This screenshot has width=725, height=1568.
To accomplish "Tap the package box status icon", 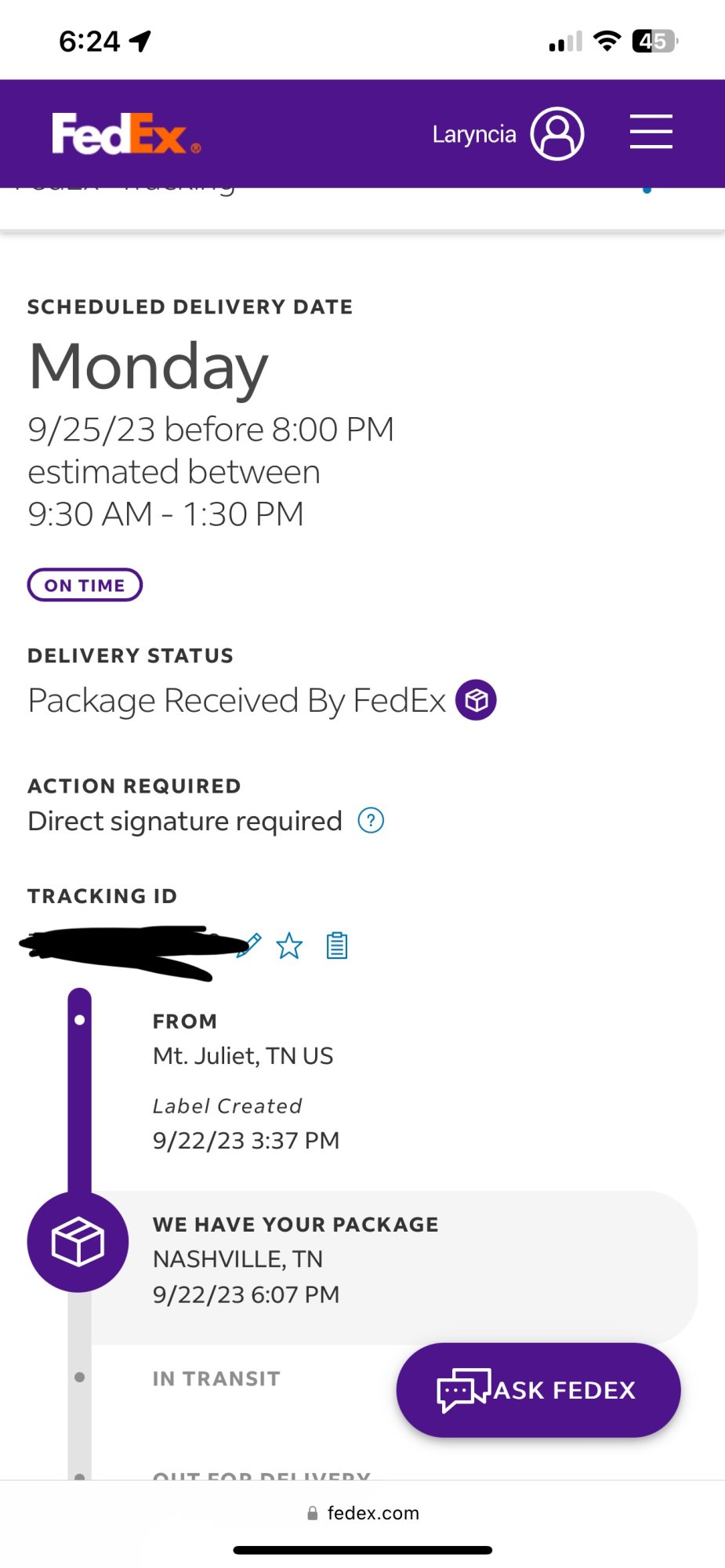I will [x=476, y=700].
